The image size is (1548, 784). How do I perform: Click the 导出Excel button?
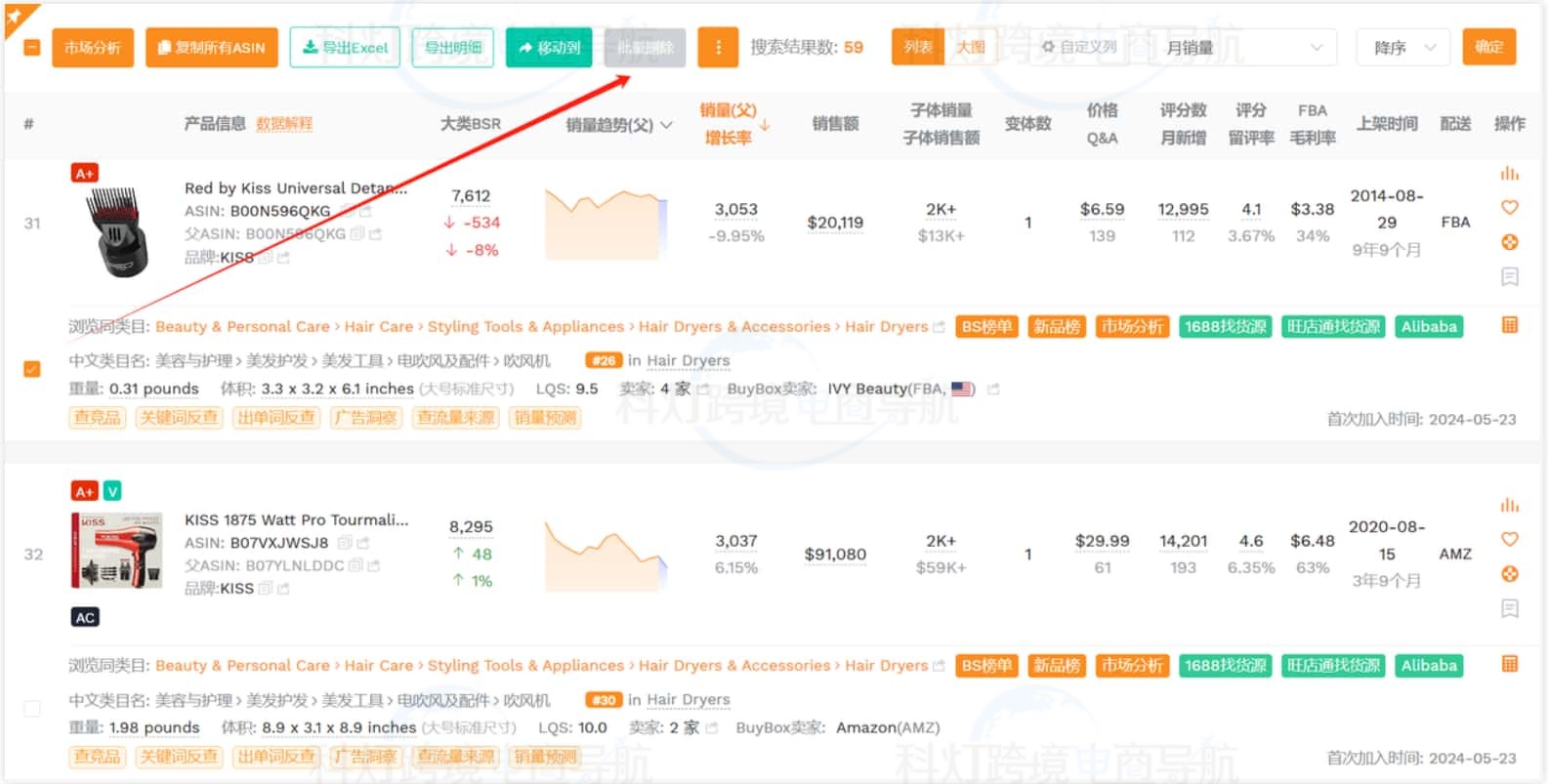[x=345, y=47]
